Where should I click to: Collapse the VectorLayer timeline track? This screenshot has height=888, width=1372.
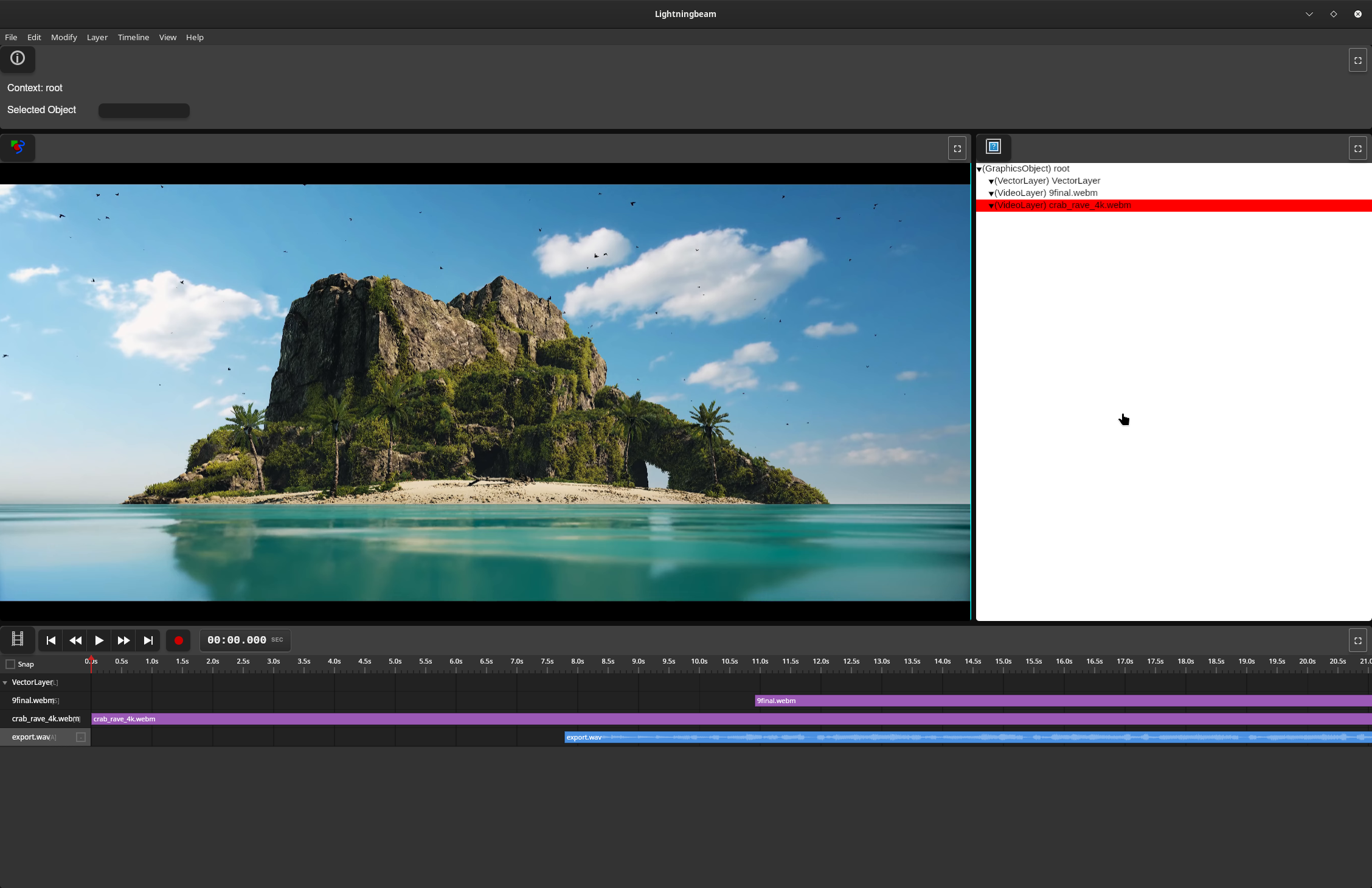5,682
